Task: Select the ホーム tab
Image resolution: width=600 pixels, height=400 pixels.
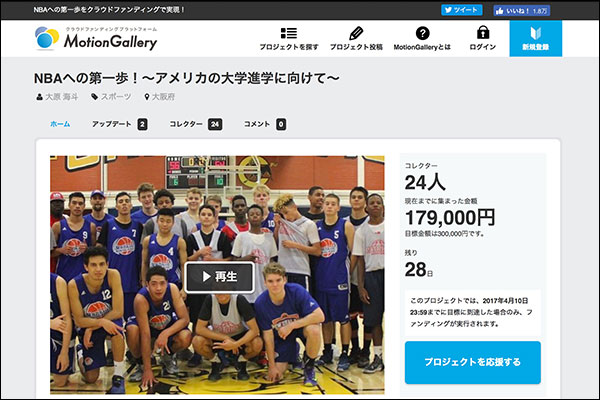Action: click(x=60, y=124)
